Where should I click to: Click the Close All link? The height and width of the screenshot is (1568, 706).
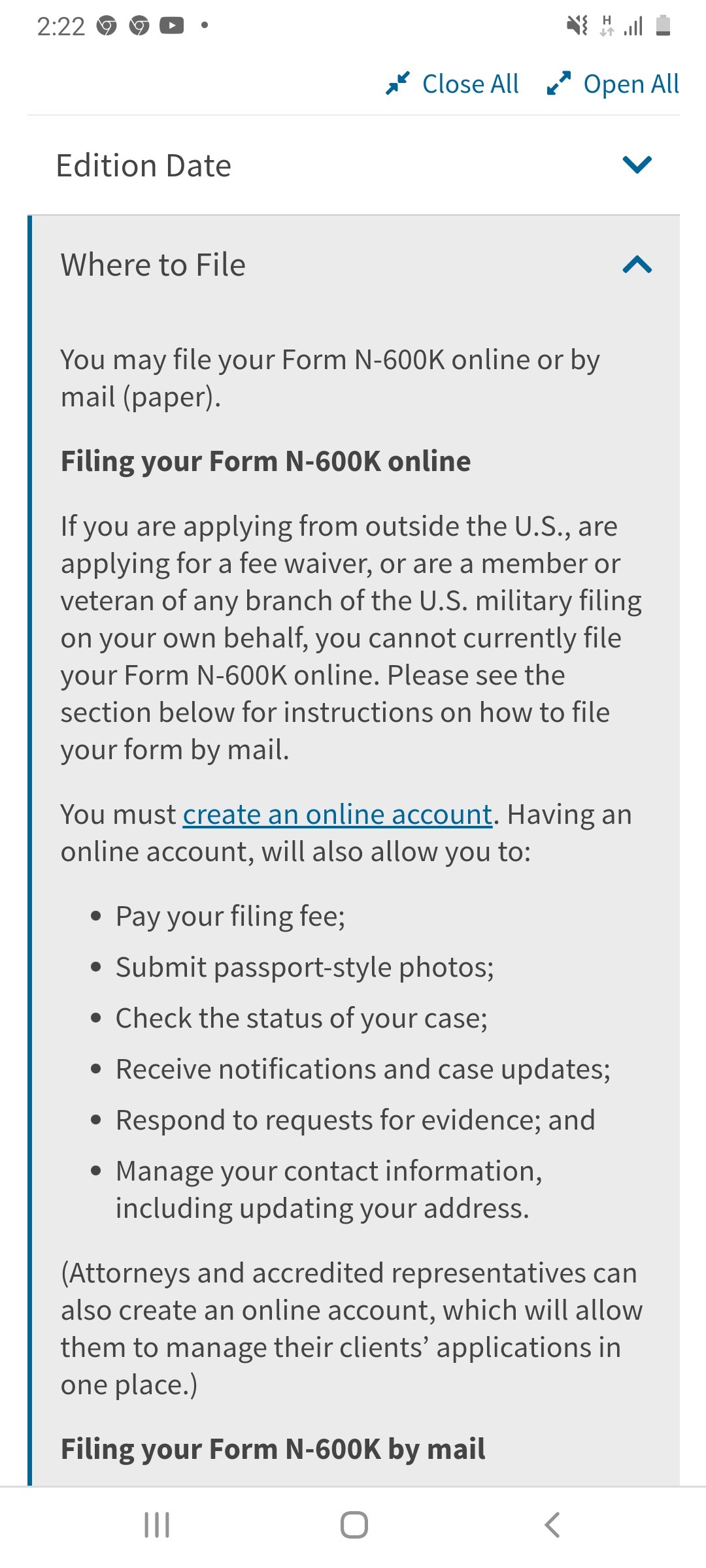pos(471,84)
